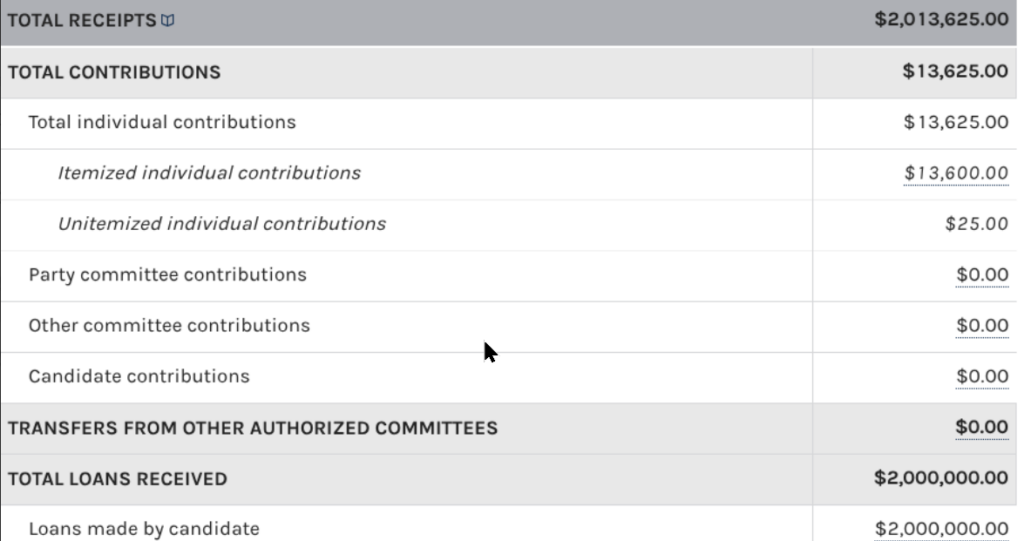Open the Other committee contributions $0.00 amount
The image size is (1024, 541).
click(x=982, y=325)
